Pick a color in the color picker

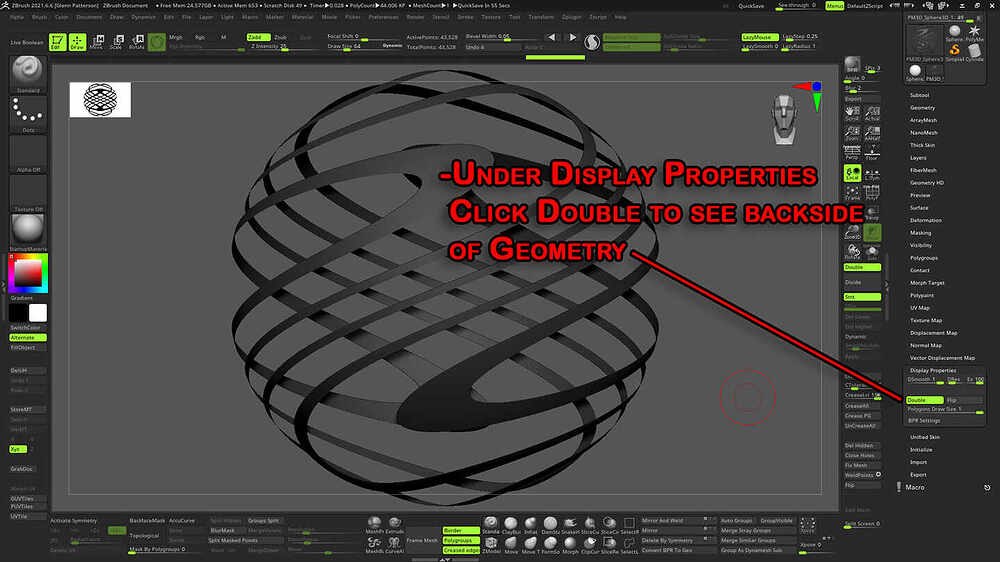click(28, 273)
